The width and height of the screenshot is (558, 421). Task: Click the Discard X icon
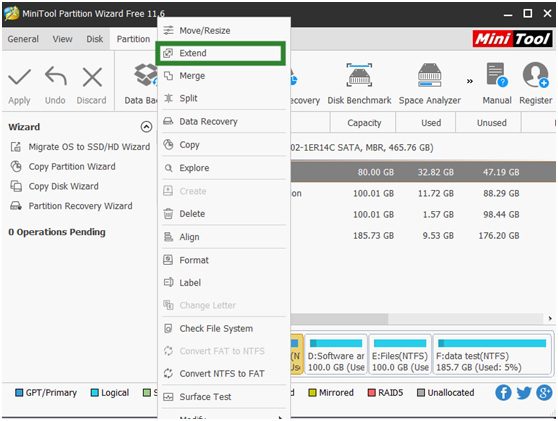92,77
